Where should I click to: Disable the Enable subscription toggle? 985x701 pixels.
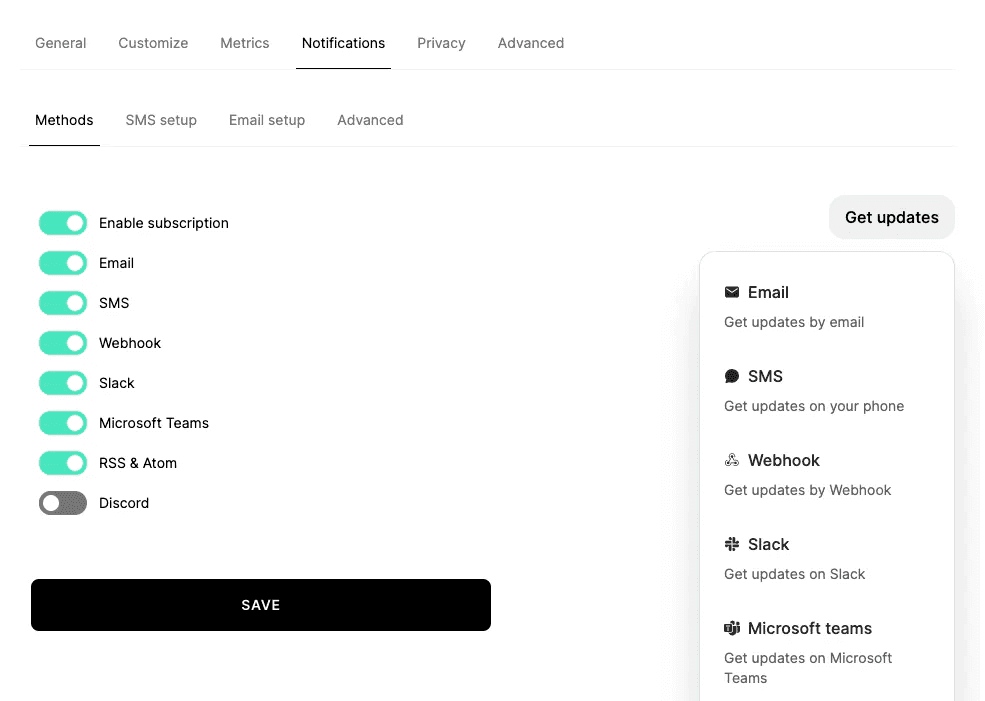[63, 223]
